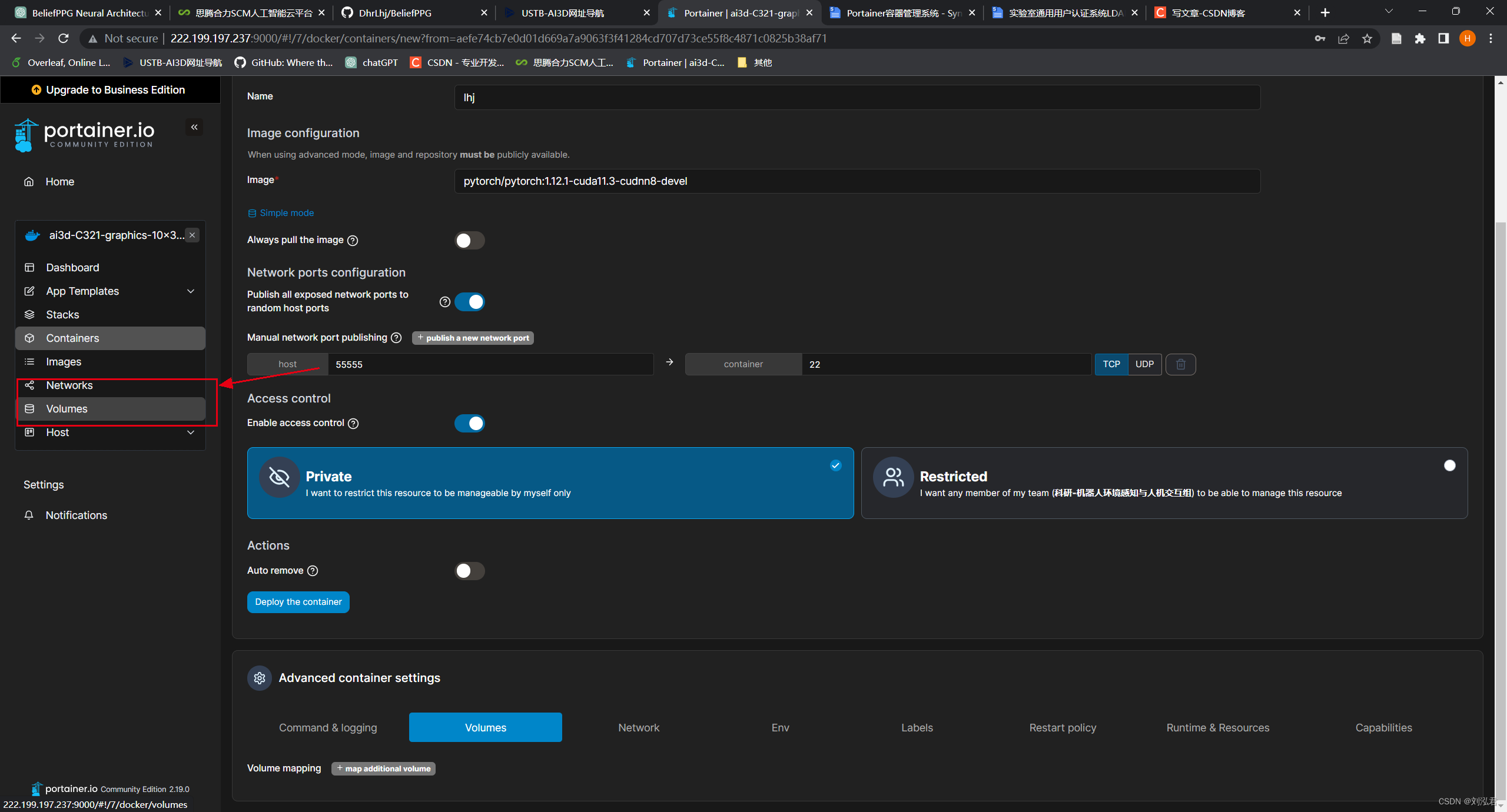Click publish a new network port button
The height and width of the screenshot is (812, 1507).
click(x=473, y=338)
